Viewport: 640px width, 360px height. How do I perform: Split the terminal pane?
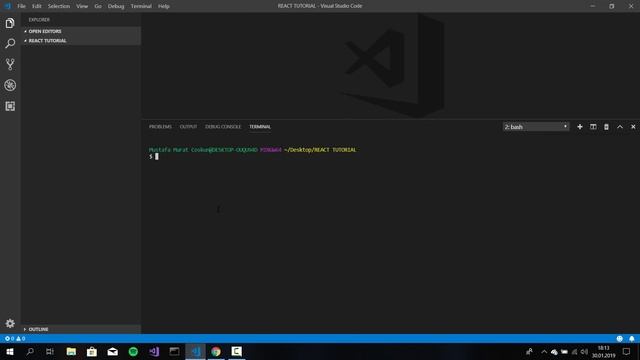pos(593,127)
